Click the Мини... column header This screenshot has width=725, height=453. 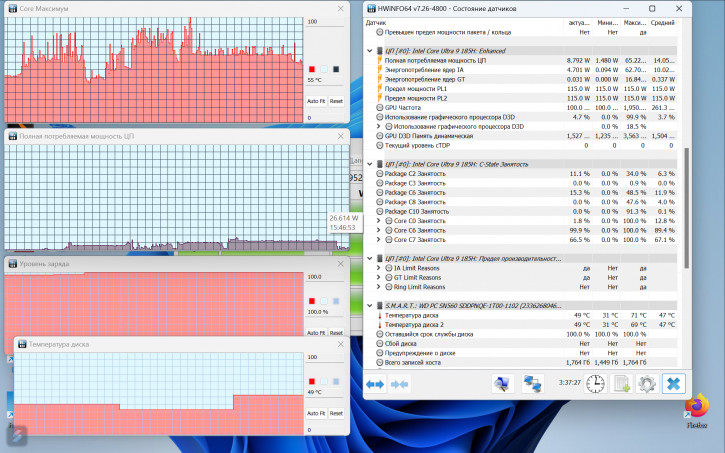pos(607,23)
